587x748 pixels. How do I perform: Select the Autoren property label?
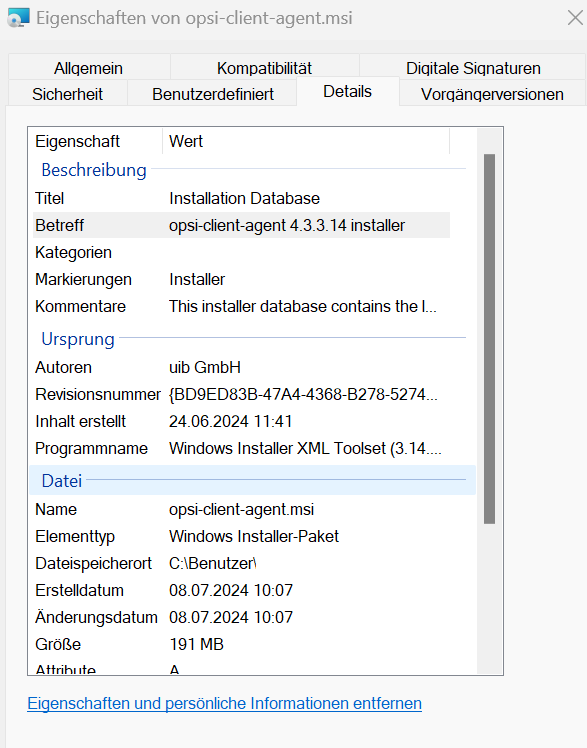point(63,367)
